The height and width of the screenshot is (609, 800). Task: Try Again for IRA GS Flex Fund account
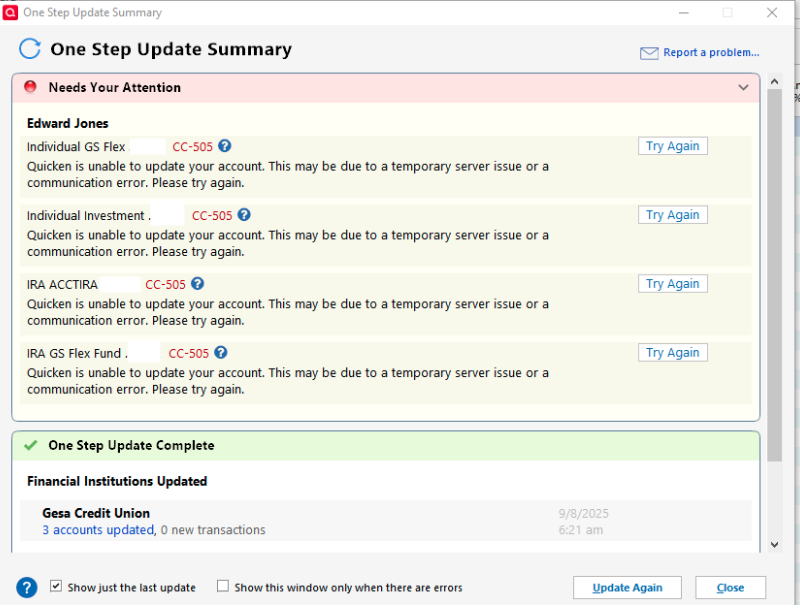(672, 352)
